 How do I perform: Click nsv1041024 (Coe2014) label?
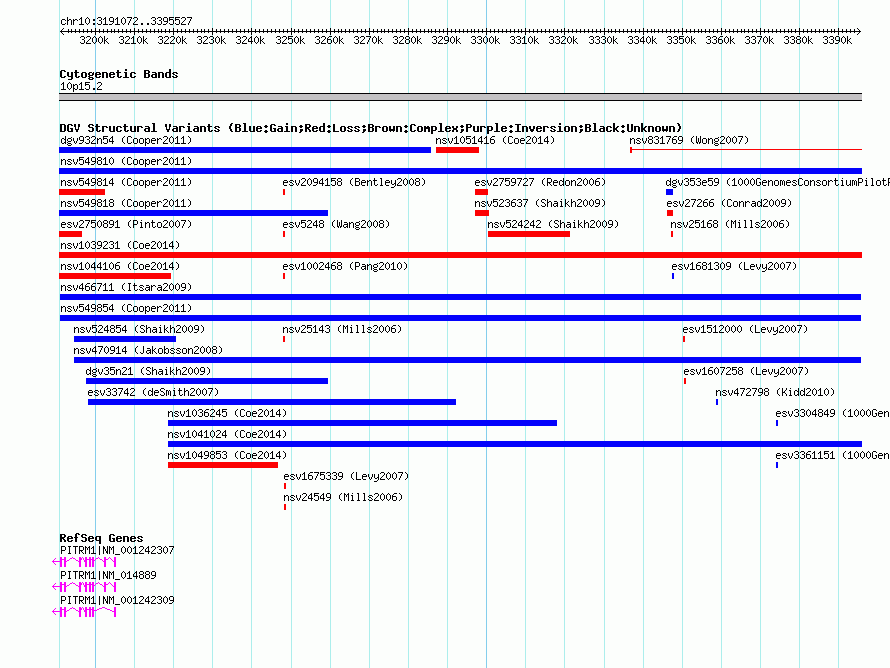(x=227, y=434)
